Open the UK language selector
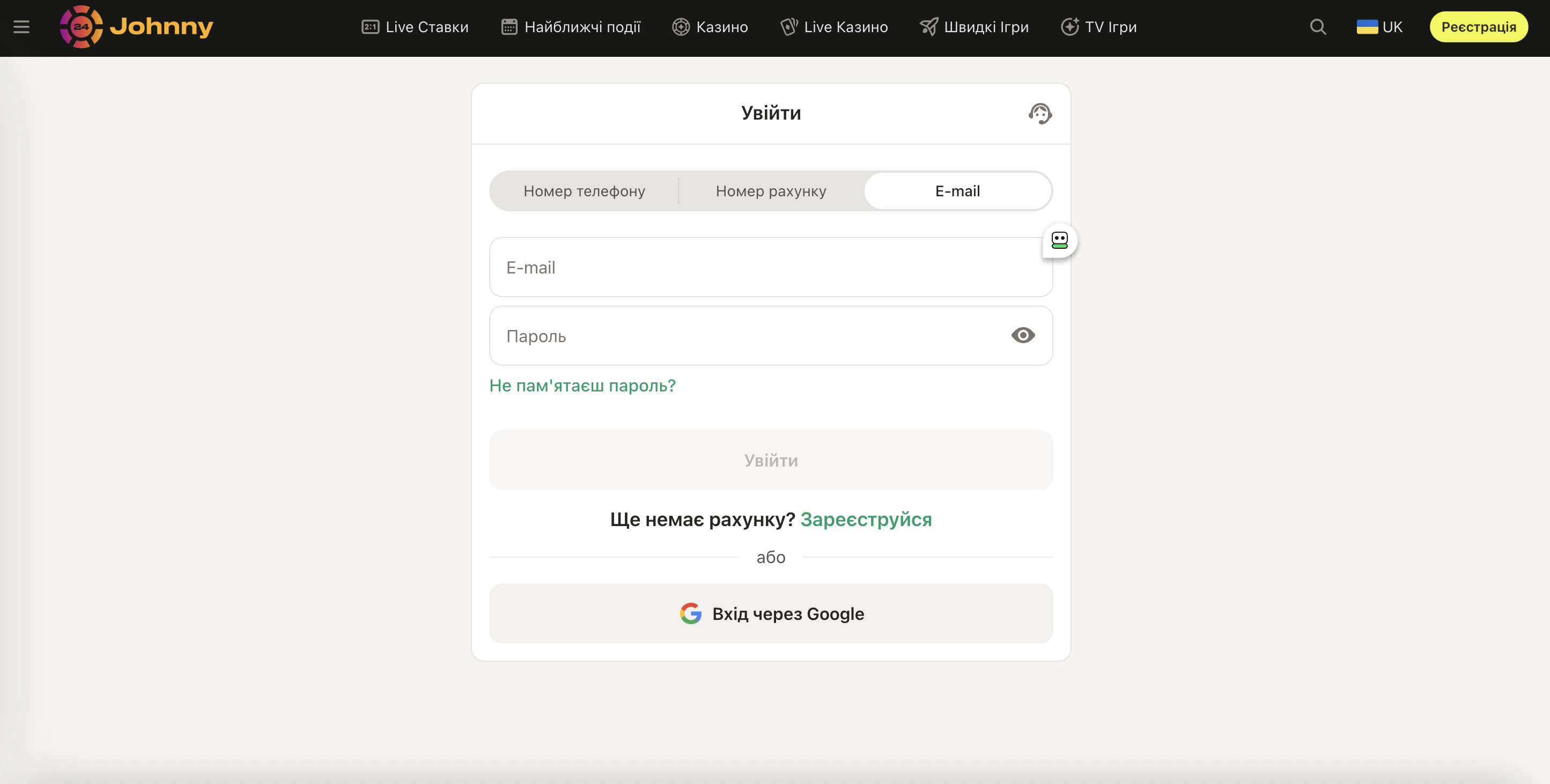Image resolution: width=1550 pixels, height=784 pixels. click(1392, 27)
